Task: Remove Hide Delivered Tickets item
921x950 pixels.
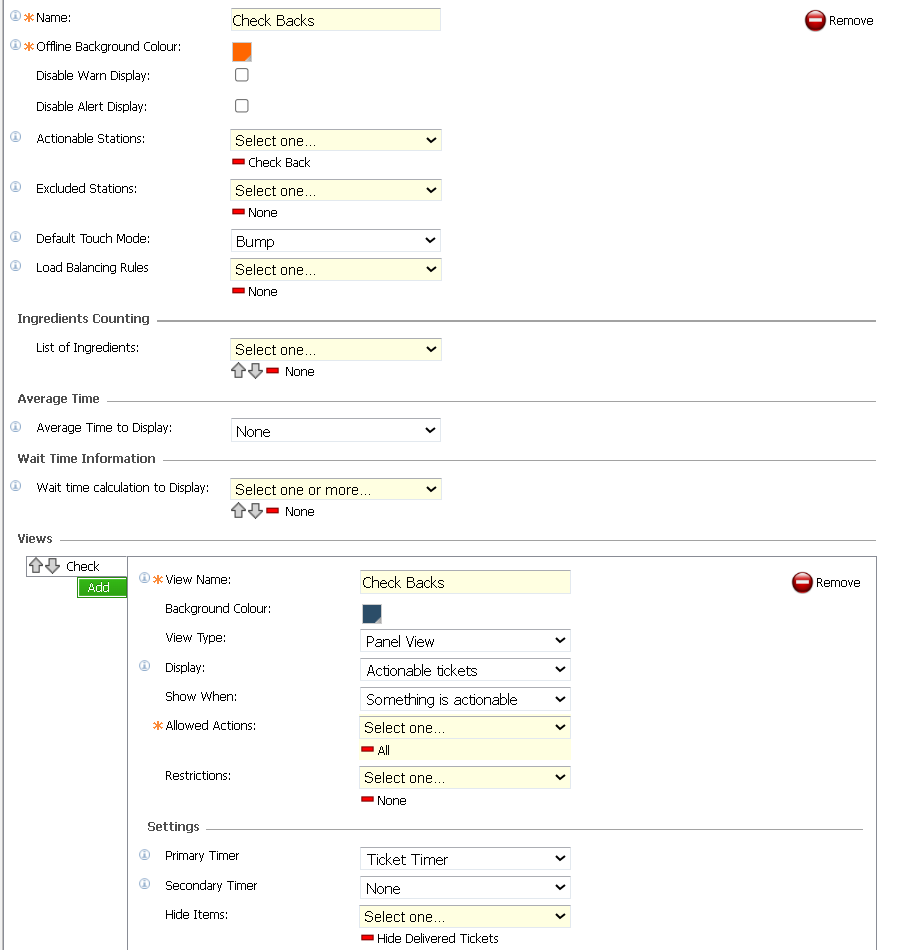Action: coord(368,938)
